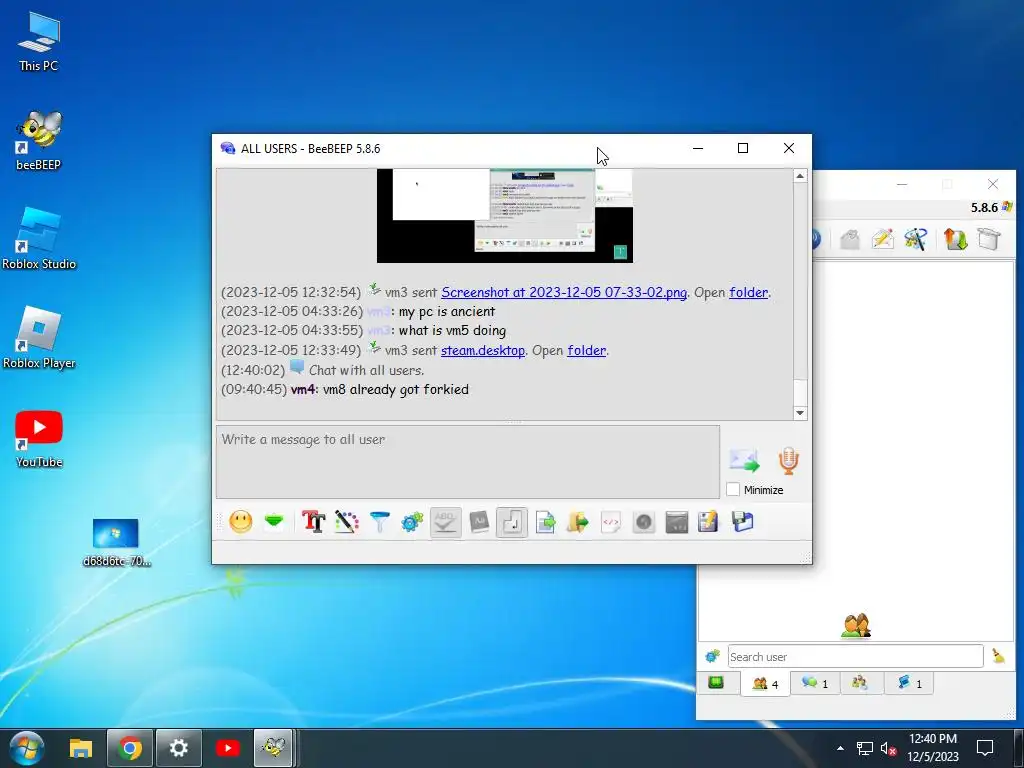
Task: Open the chat font selector TT icon
Action: (x=313, y=522)
